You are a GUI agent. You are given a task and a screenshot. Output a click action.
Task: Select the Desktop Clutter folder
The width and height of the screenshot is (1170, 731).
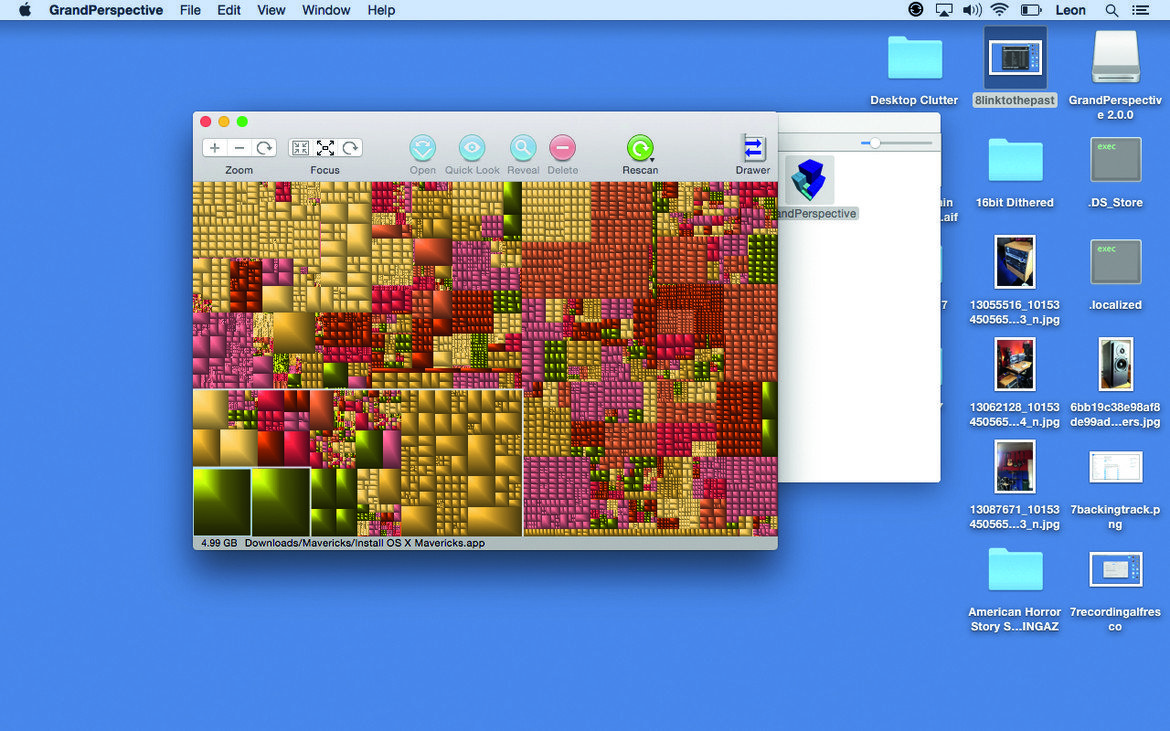pos(914,58)
